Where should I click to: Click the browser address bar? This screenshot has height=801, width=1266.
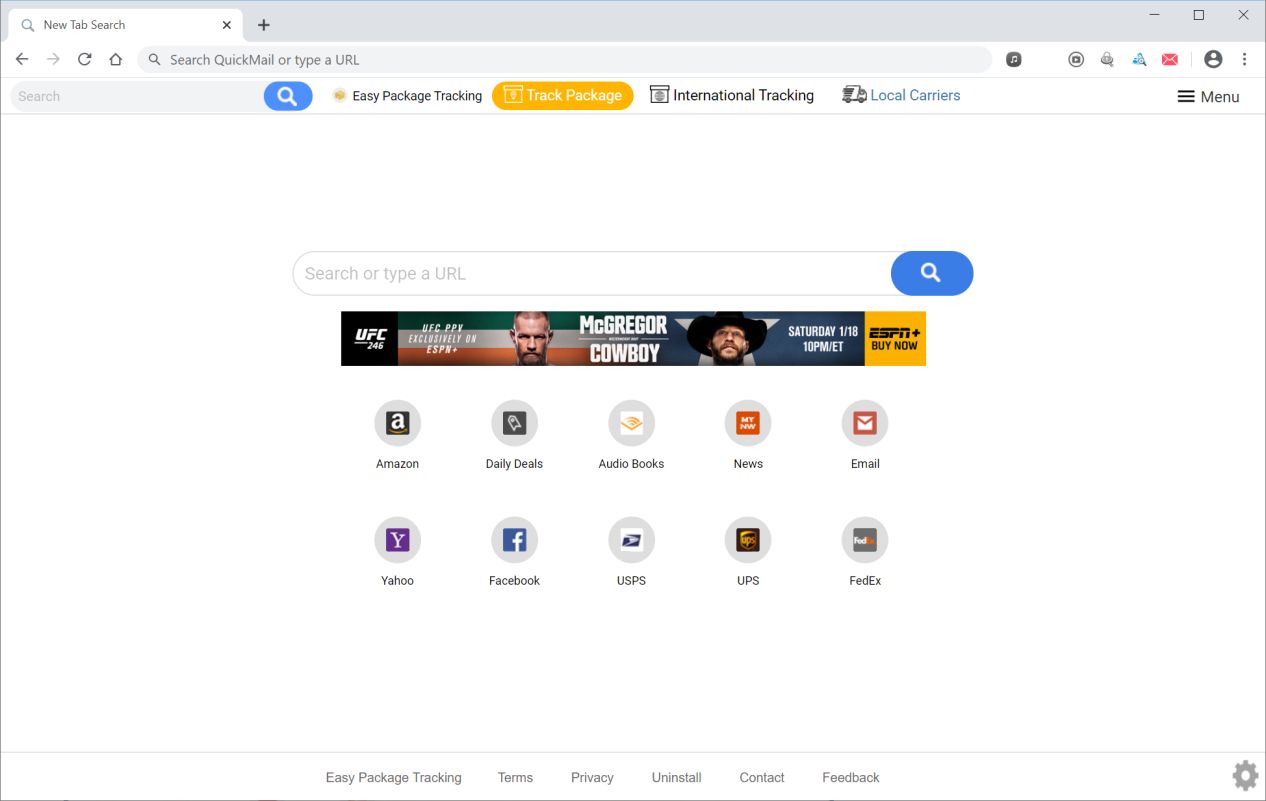click(x=565, y=59)
